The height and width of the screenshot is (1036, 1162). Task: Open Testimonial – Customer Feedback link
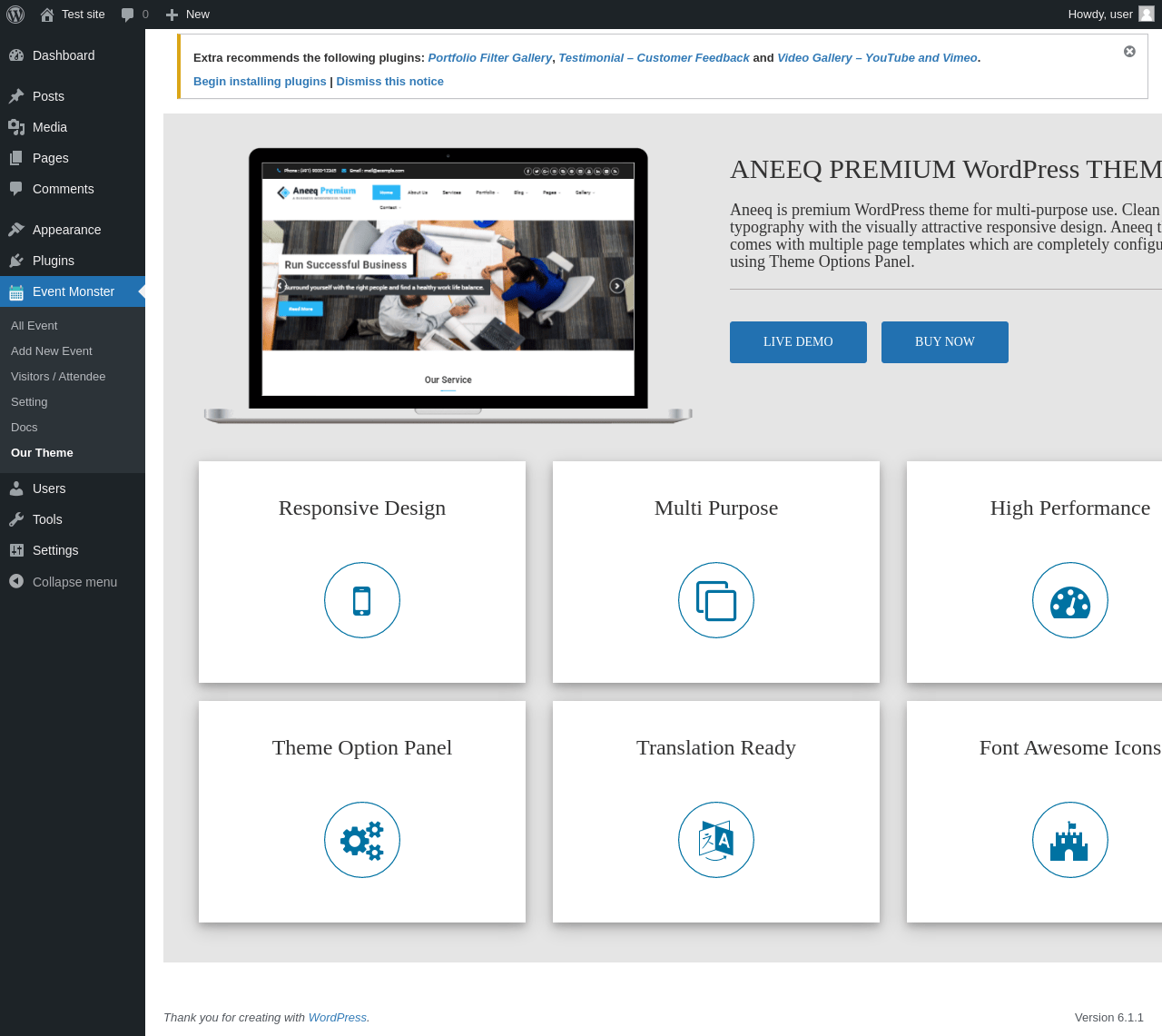(654, 57)
